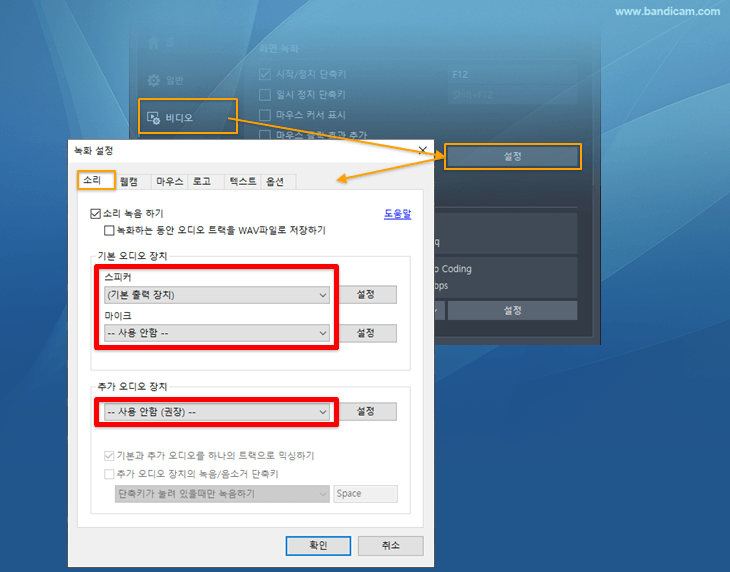The image size is (730, 572).
Task: Switch to the 웹캠 tab
Action: pos(133,182)
